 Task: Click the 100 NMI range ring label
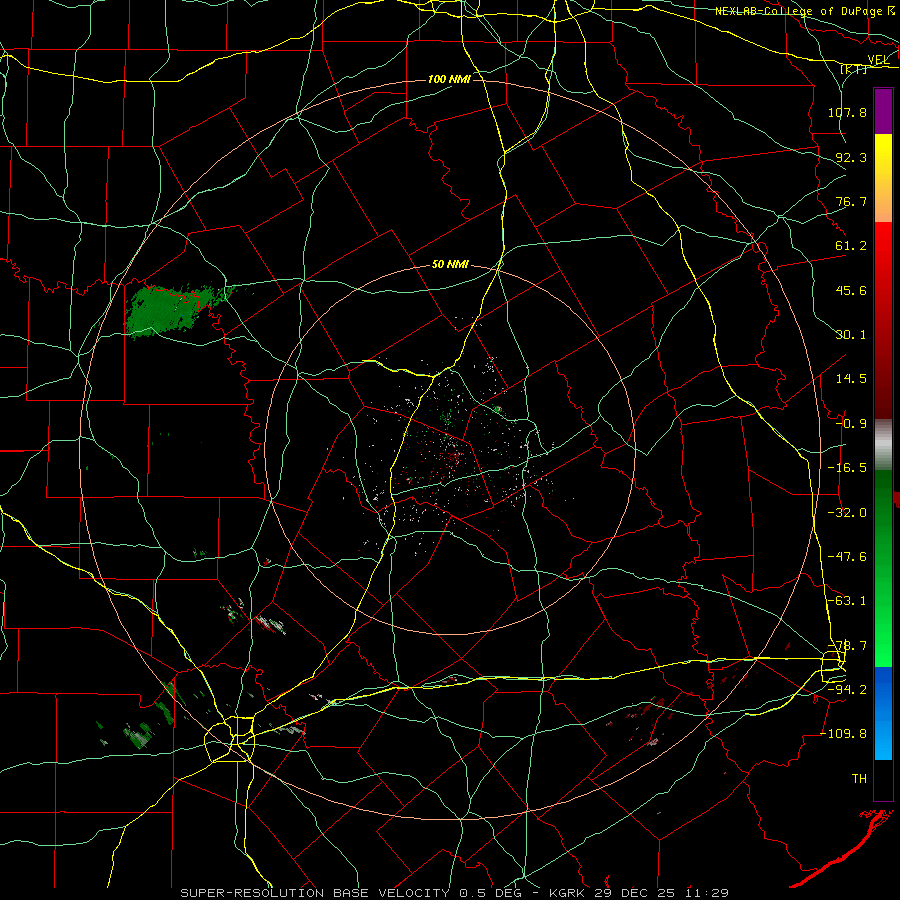point(449,79)
